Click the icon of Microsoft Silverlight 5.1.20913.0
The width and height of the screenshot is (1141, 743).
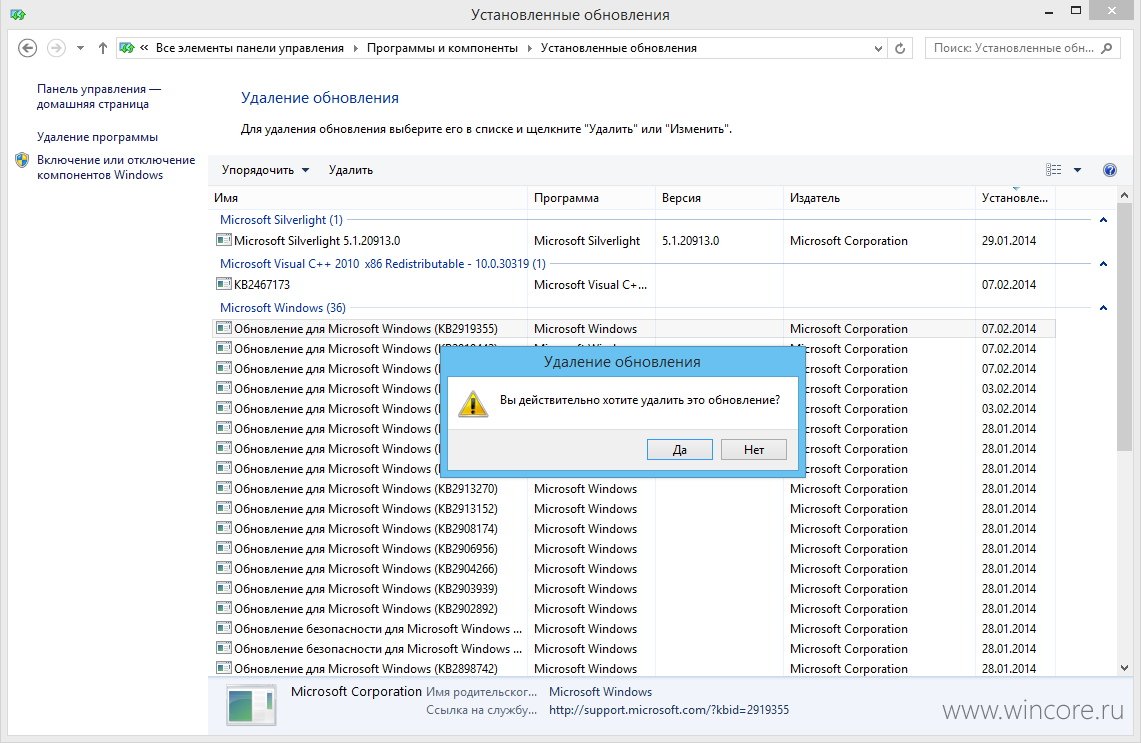pos(224,240)
